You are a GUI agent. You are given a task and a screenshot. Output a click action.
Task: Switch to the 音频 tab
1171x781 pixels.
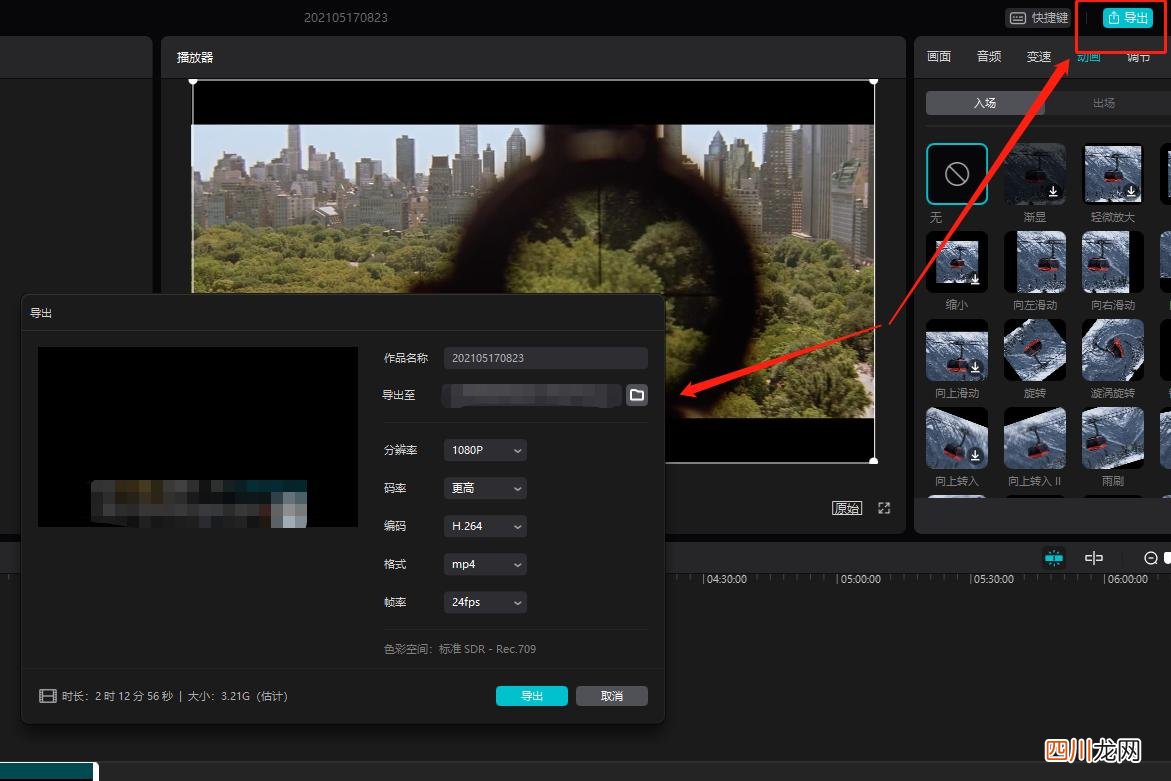pyautogui.click(x=989, y=57)
